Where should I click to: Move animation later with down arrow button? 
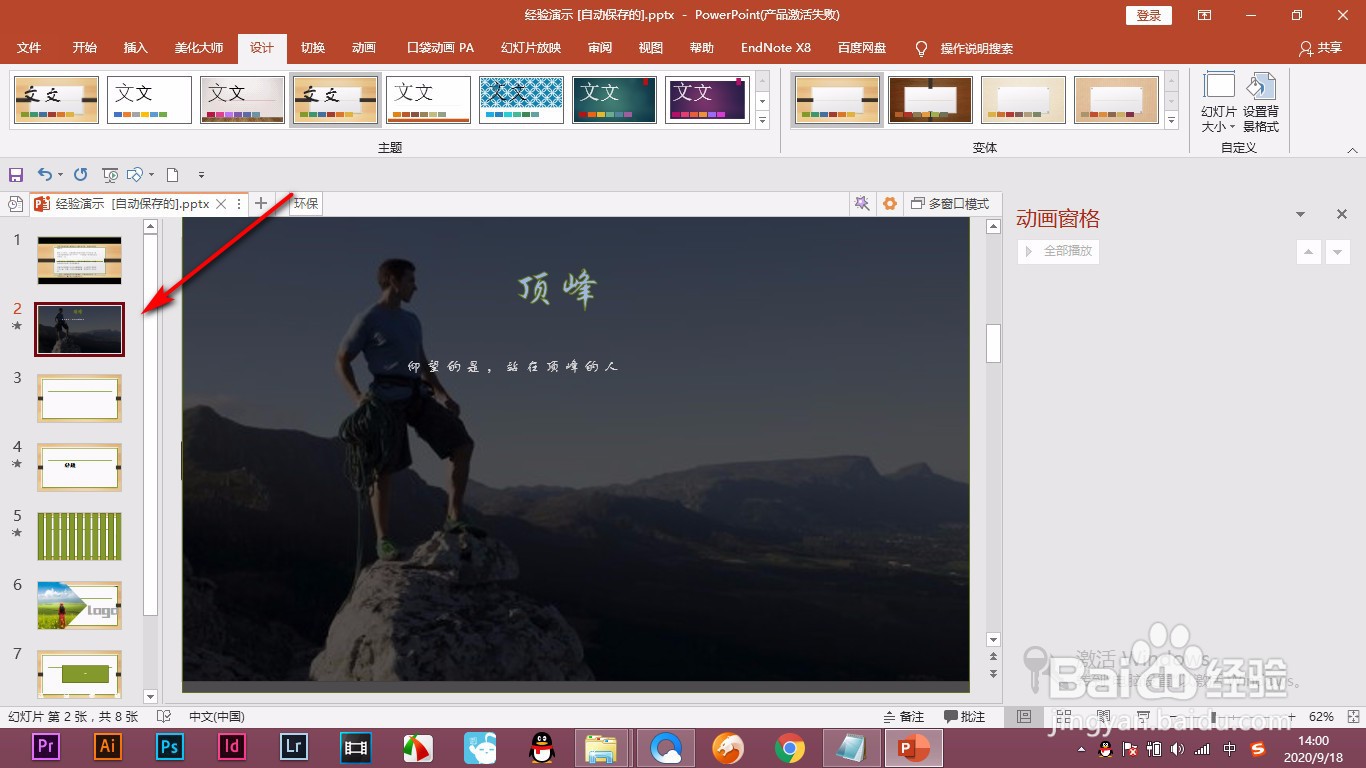(x=1338, y=252)
